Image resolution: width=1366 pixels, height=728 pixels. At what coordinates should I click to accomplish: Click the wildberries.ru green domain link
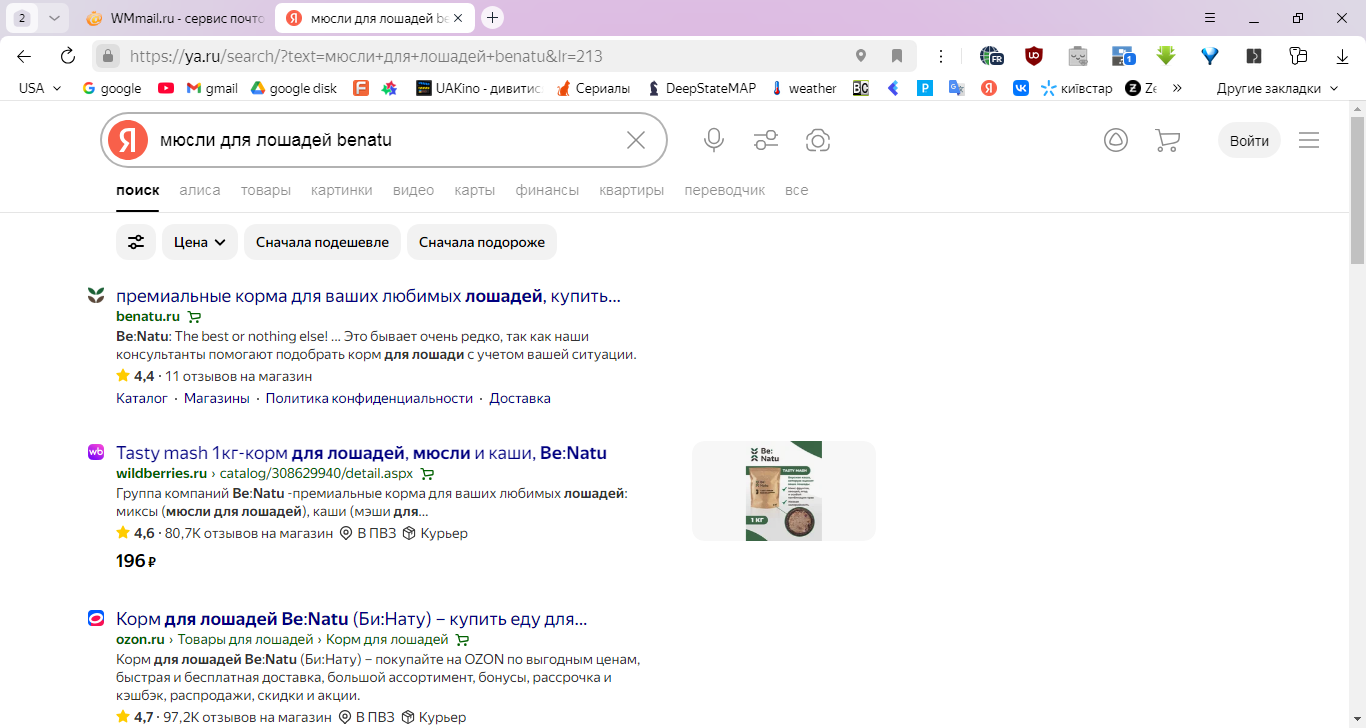(161, 473)
